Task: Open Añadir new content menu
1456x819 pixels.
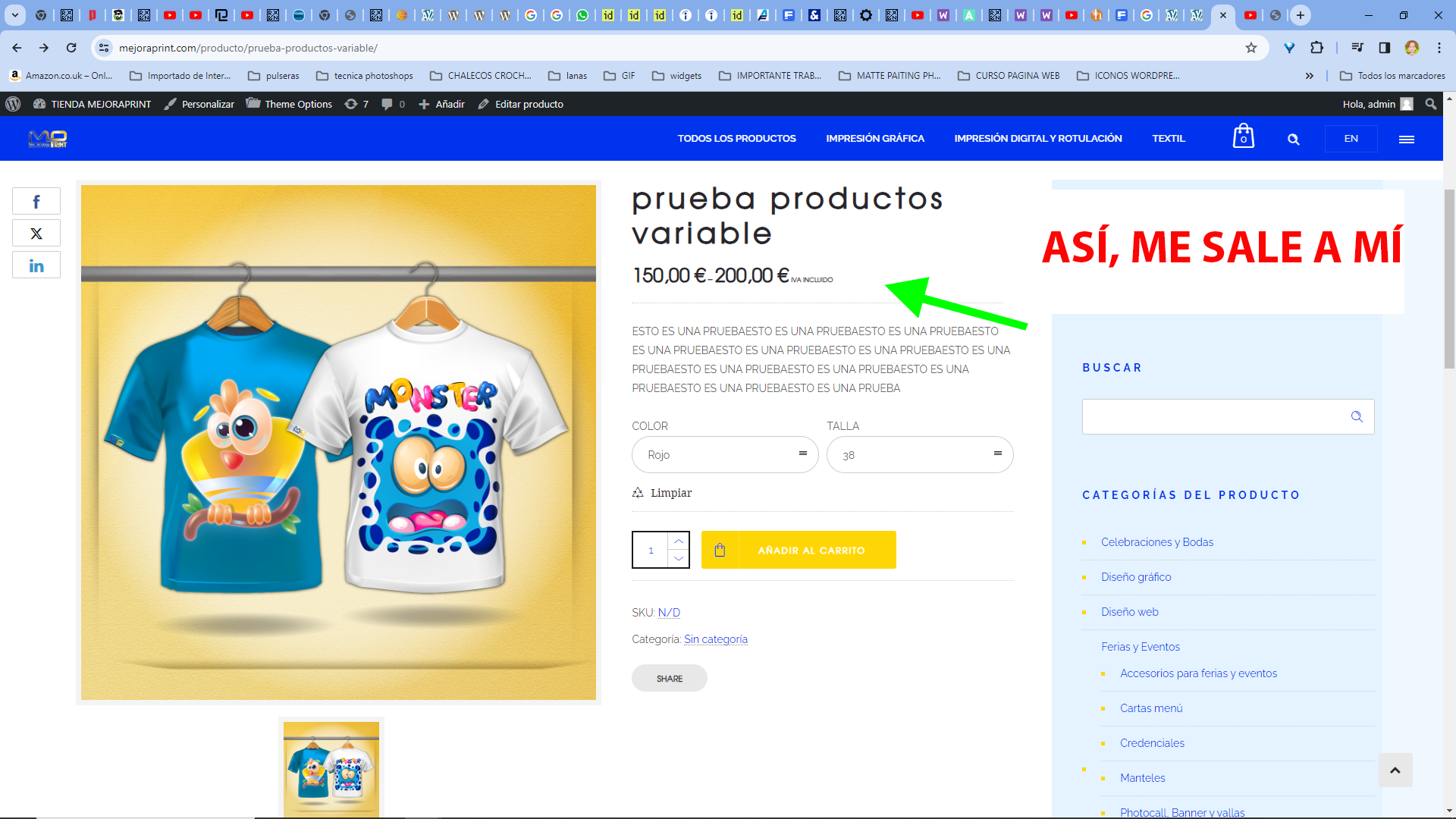Action: pyautogui.click(x=441, y=104)
